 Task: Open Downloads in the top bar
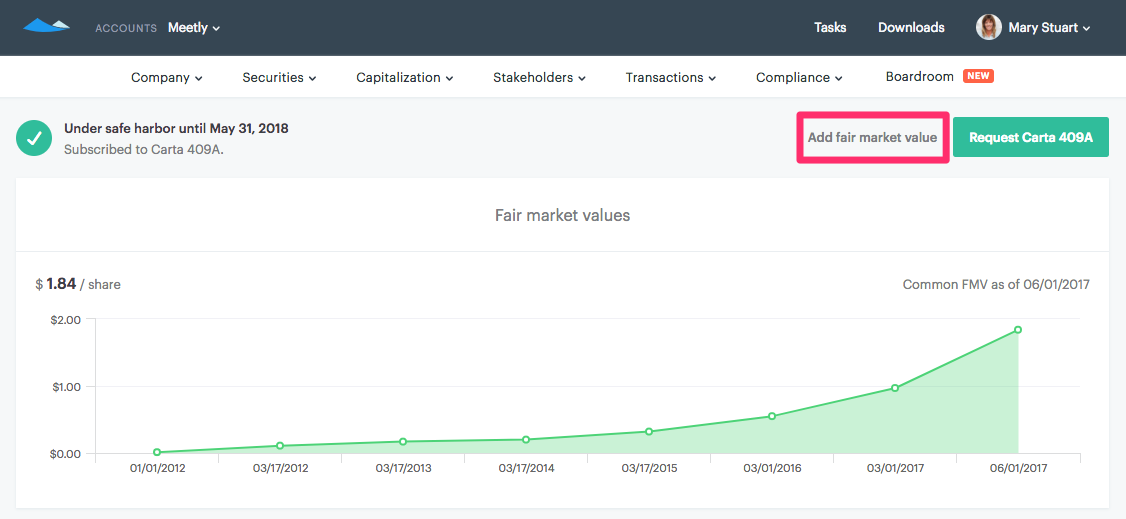[911, 28]
